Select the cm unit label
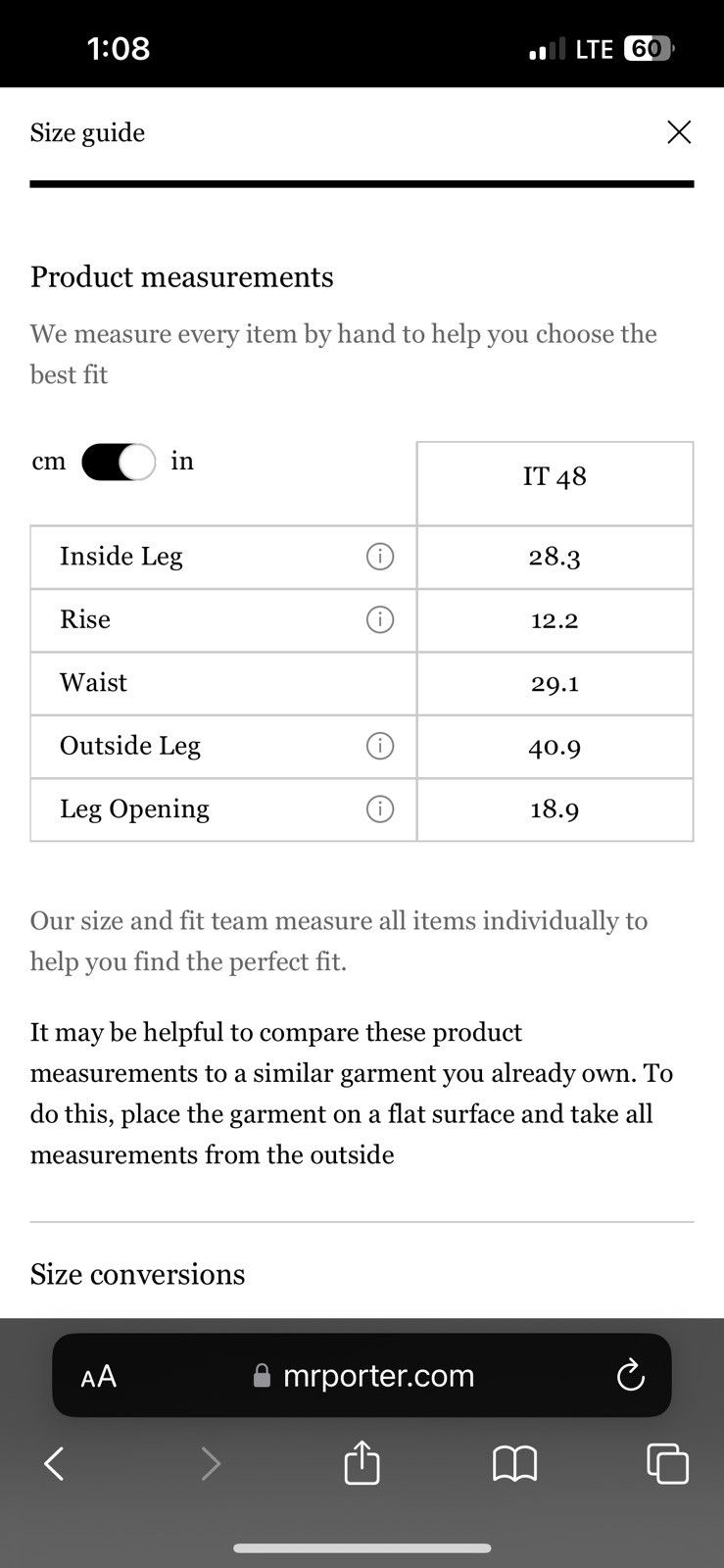This screenshot has width=724, height=1568. pyautogui.click(x=48, y=462)
